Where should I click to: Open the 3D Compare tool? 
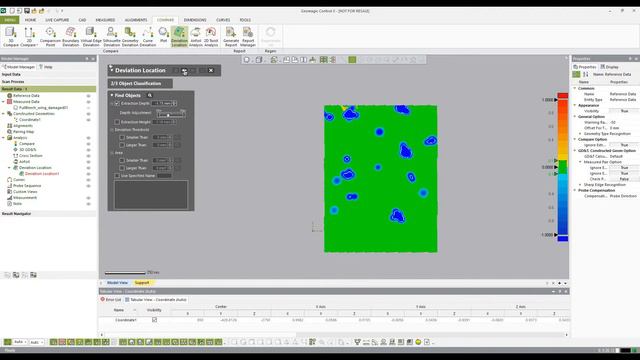pos(11,37)
